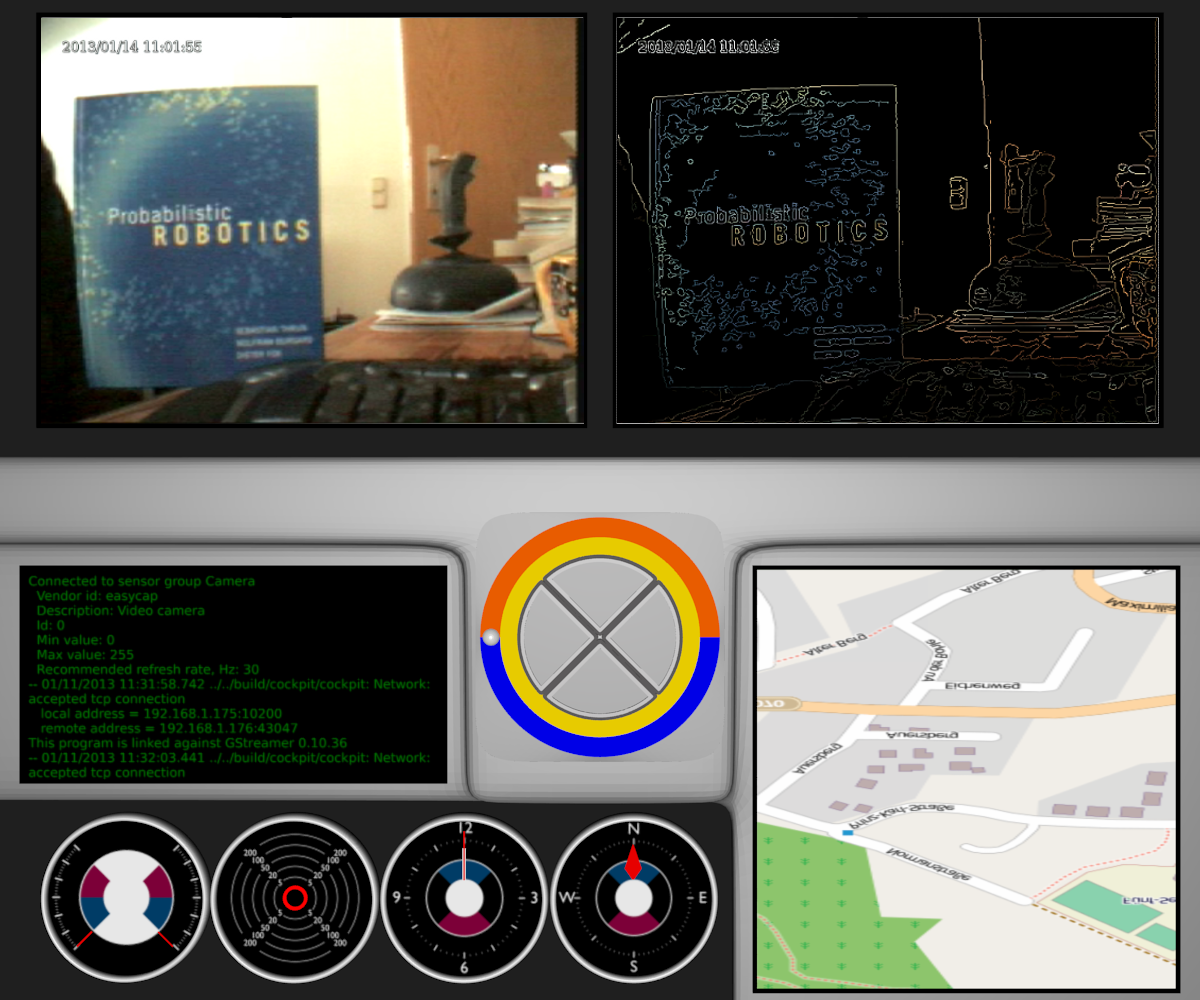Click the 'E' label on the compass
The width and height of the screenshot is (1200, 1000).
pyautogui.click(x=702, y=898)
